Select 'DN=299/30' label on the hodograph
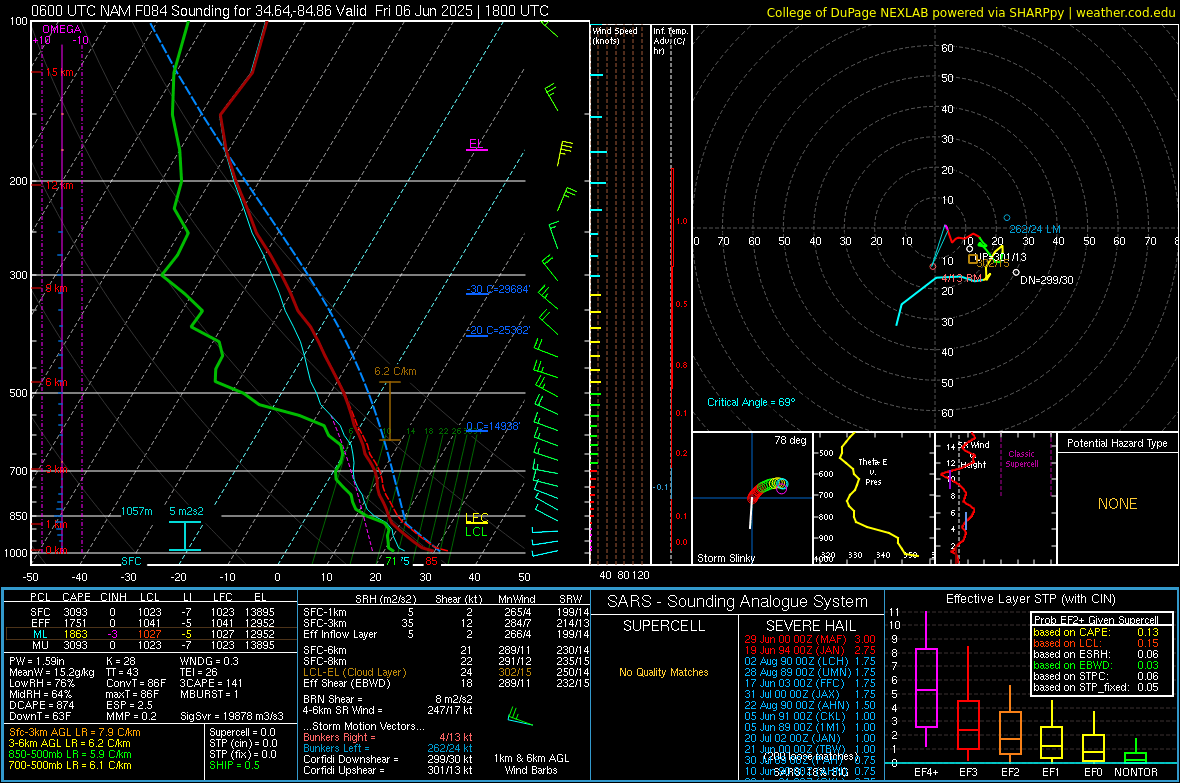1180x783 pixels. 1047,280
